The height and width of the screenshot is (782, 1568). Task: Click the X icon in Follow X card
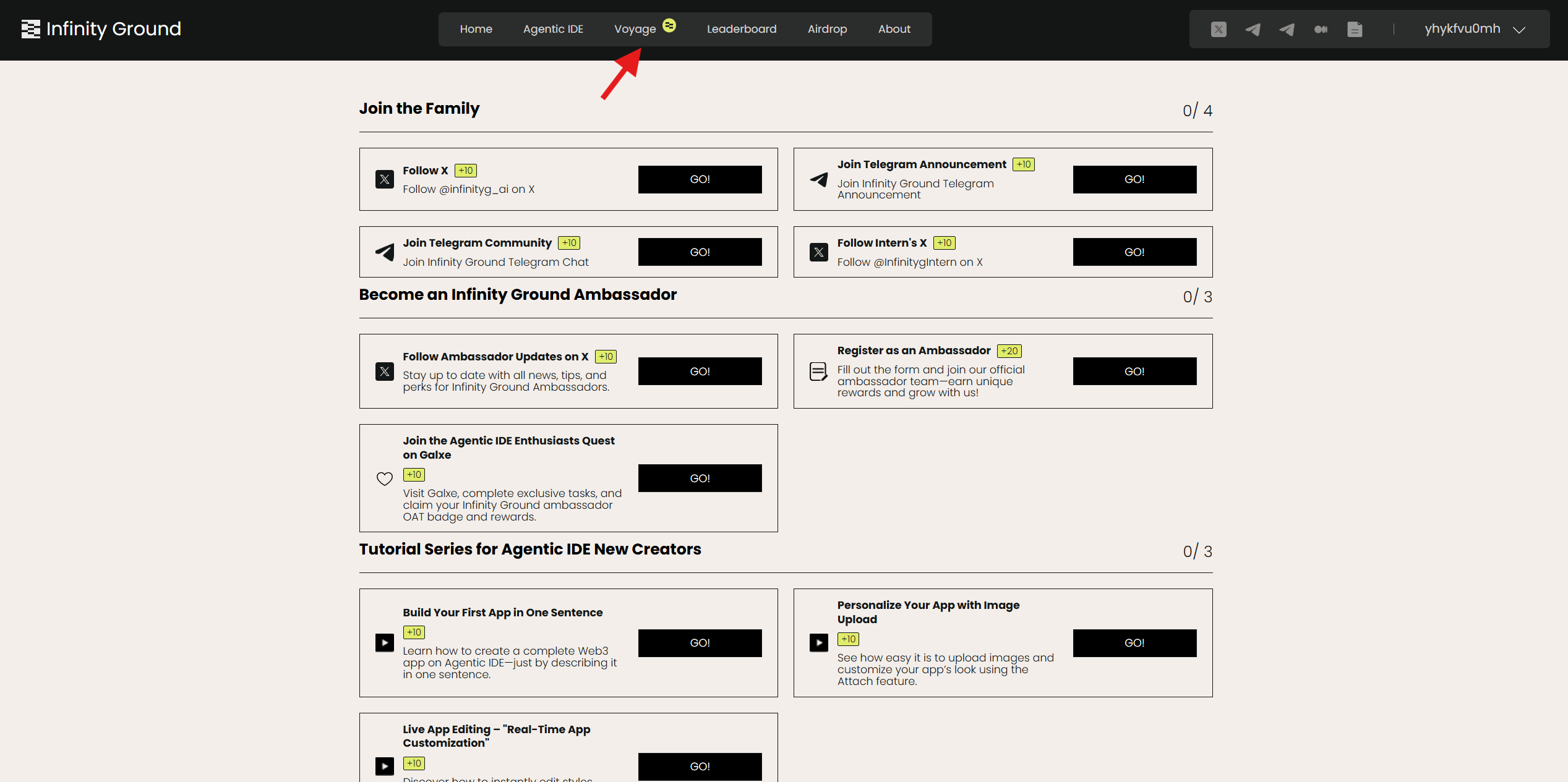pos(385,179)
